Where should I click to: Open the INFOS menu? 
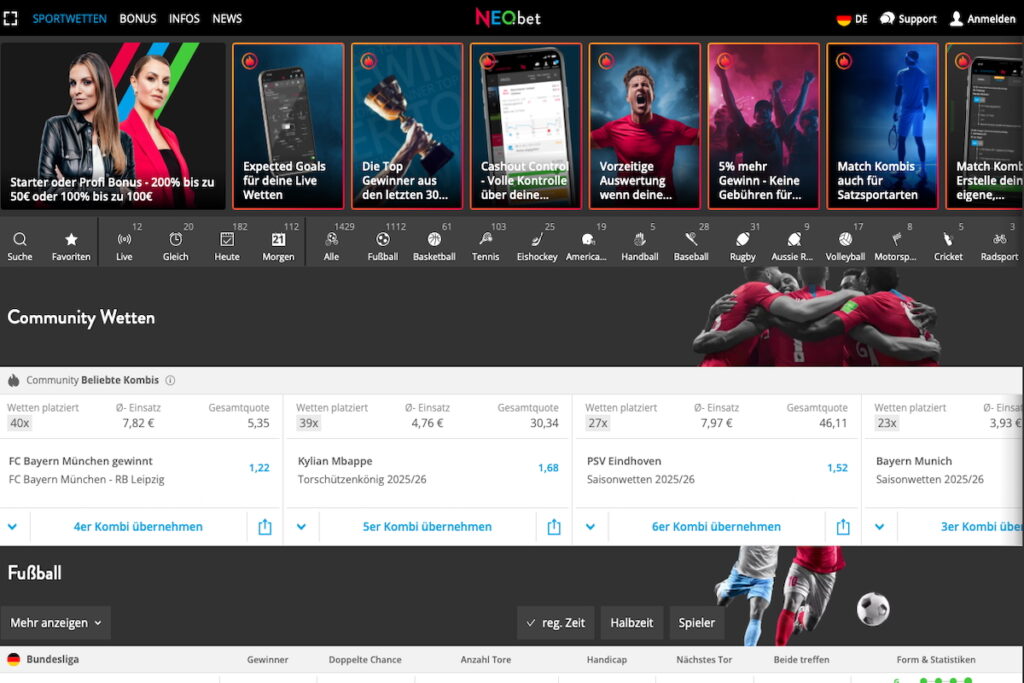click(184, 19)
